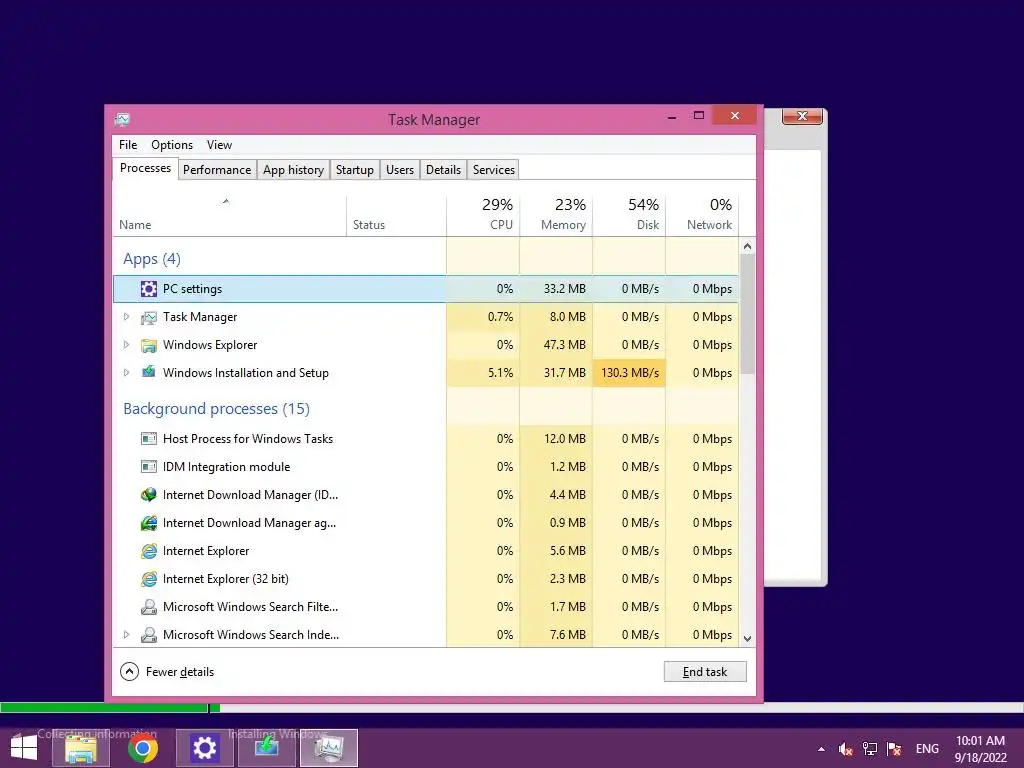Open the File menu
1024x768 pixels.
point(128,145)
